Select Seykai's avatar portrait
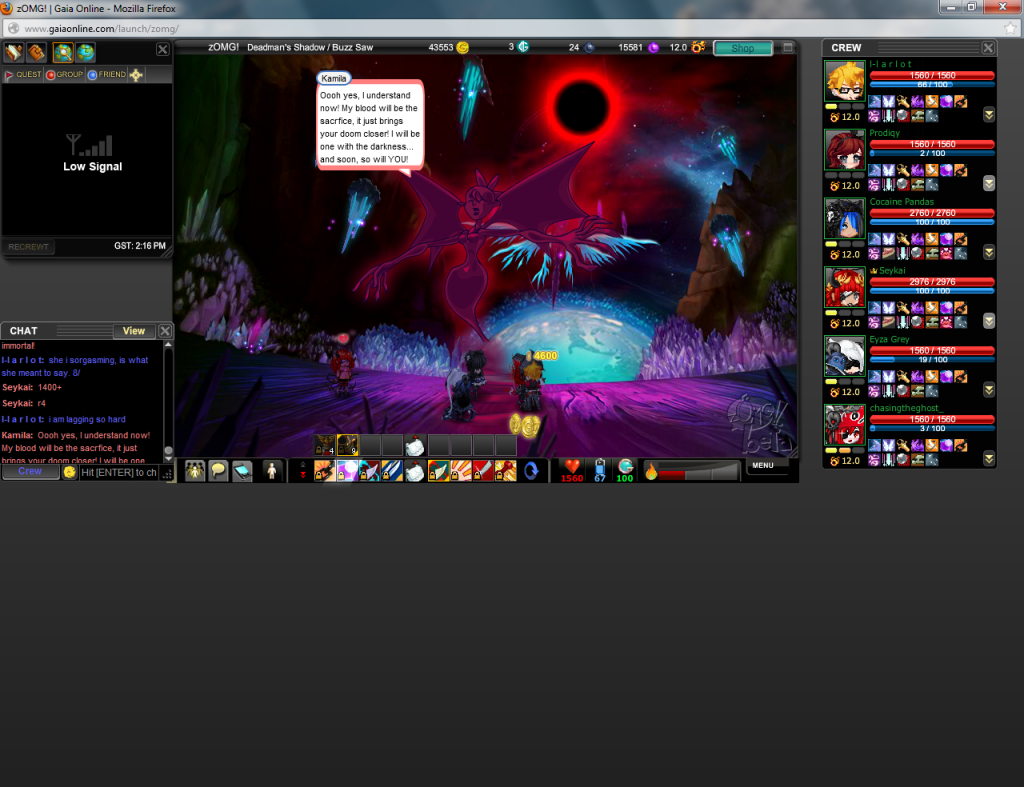The image size is (1024, 787). [844, 287]
